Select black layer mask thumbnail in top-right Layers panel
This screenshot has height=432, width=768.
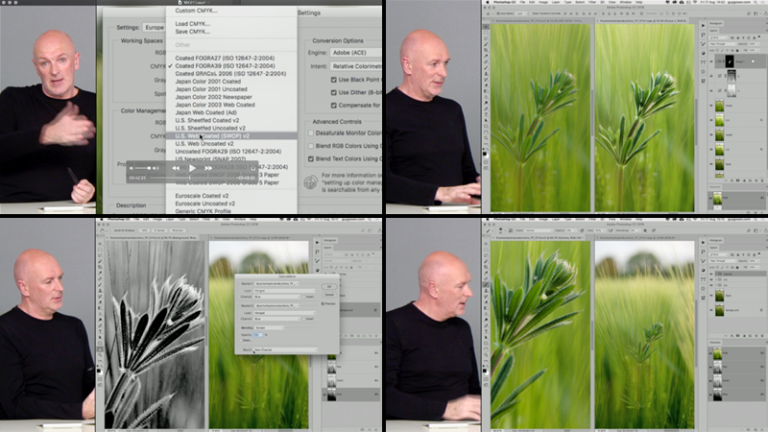tap(729, 61)
